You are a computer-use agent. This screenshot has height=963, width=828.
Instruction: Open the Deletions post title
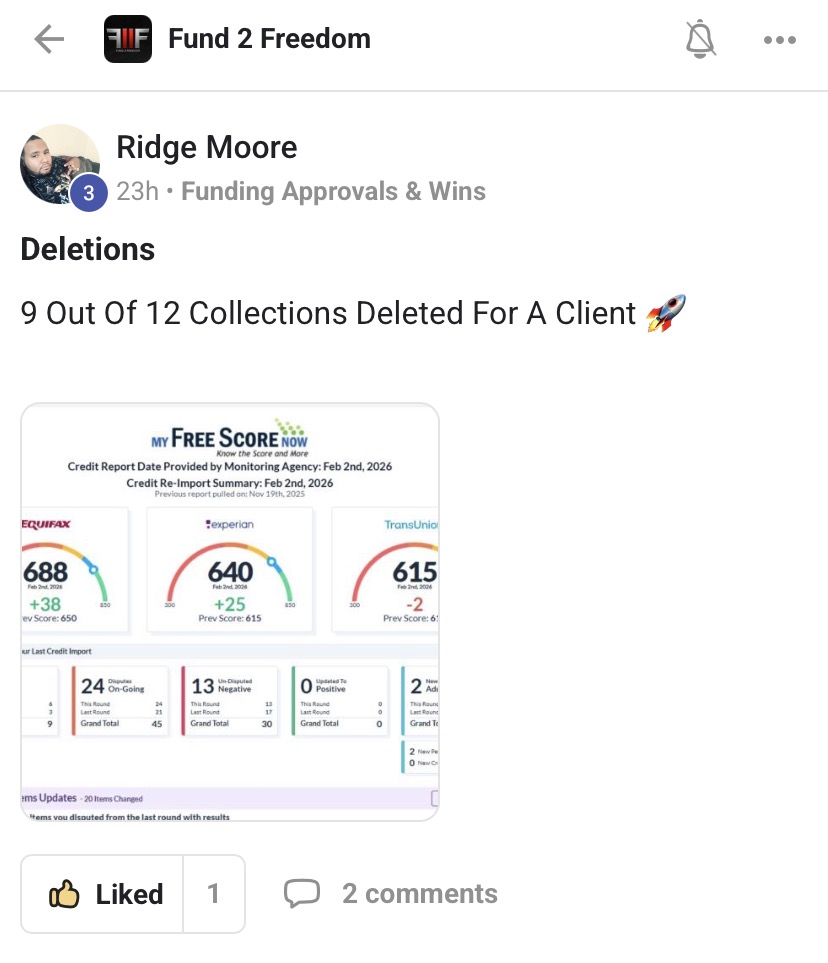[88, 249]
